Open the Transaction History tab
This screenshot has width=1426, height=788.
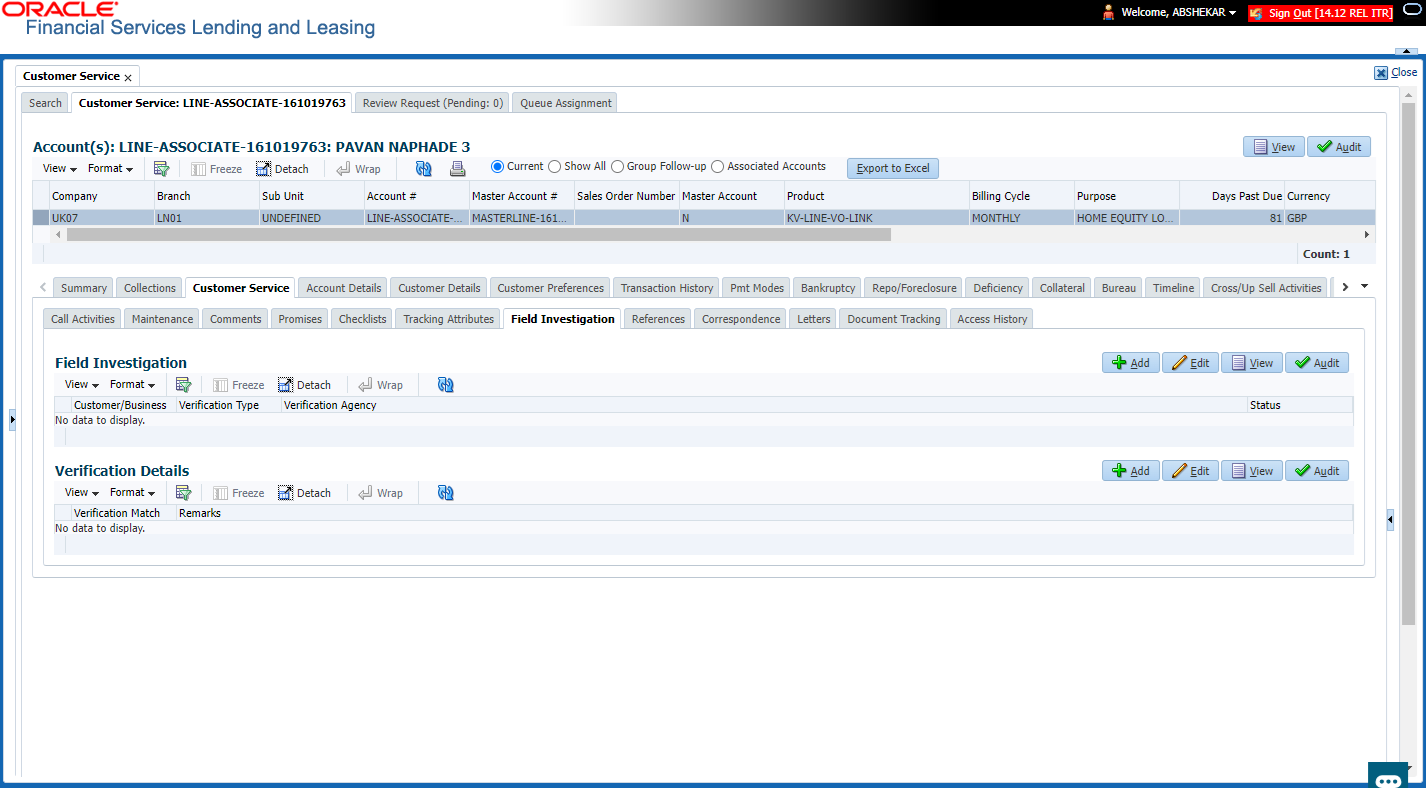click(x=667, y=288)
